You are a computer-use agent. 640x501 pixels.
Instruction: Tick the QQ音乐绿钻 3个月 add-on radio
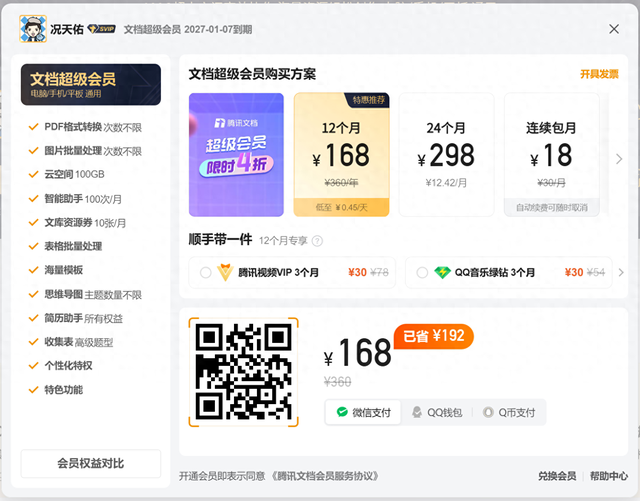[422, 272]
